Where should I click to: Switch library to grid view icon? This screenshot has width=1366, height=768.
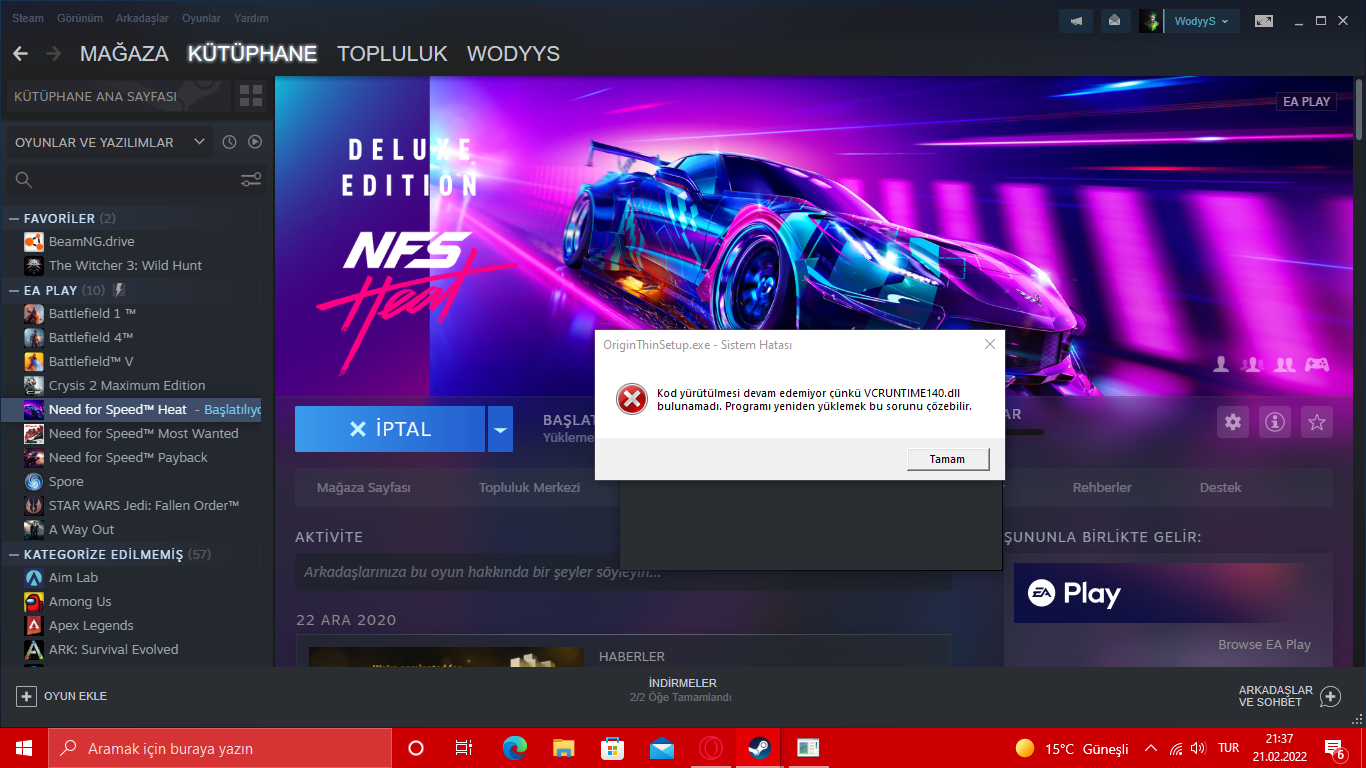250,97
